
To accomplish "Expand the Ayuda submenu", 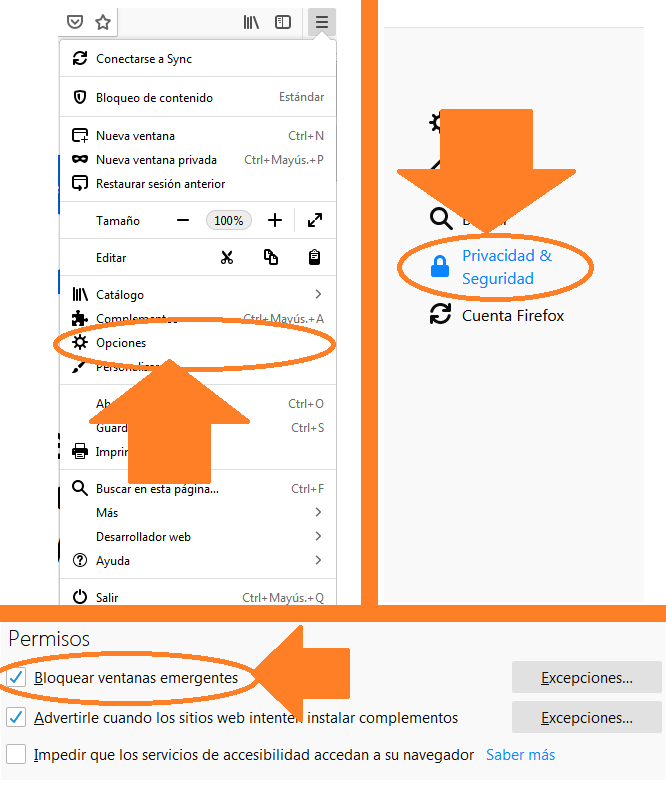I will point(198,560).
